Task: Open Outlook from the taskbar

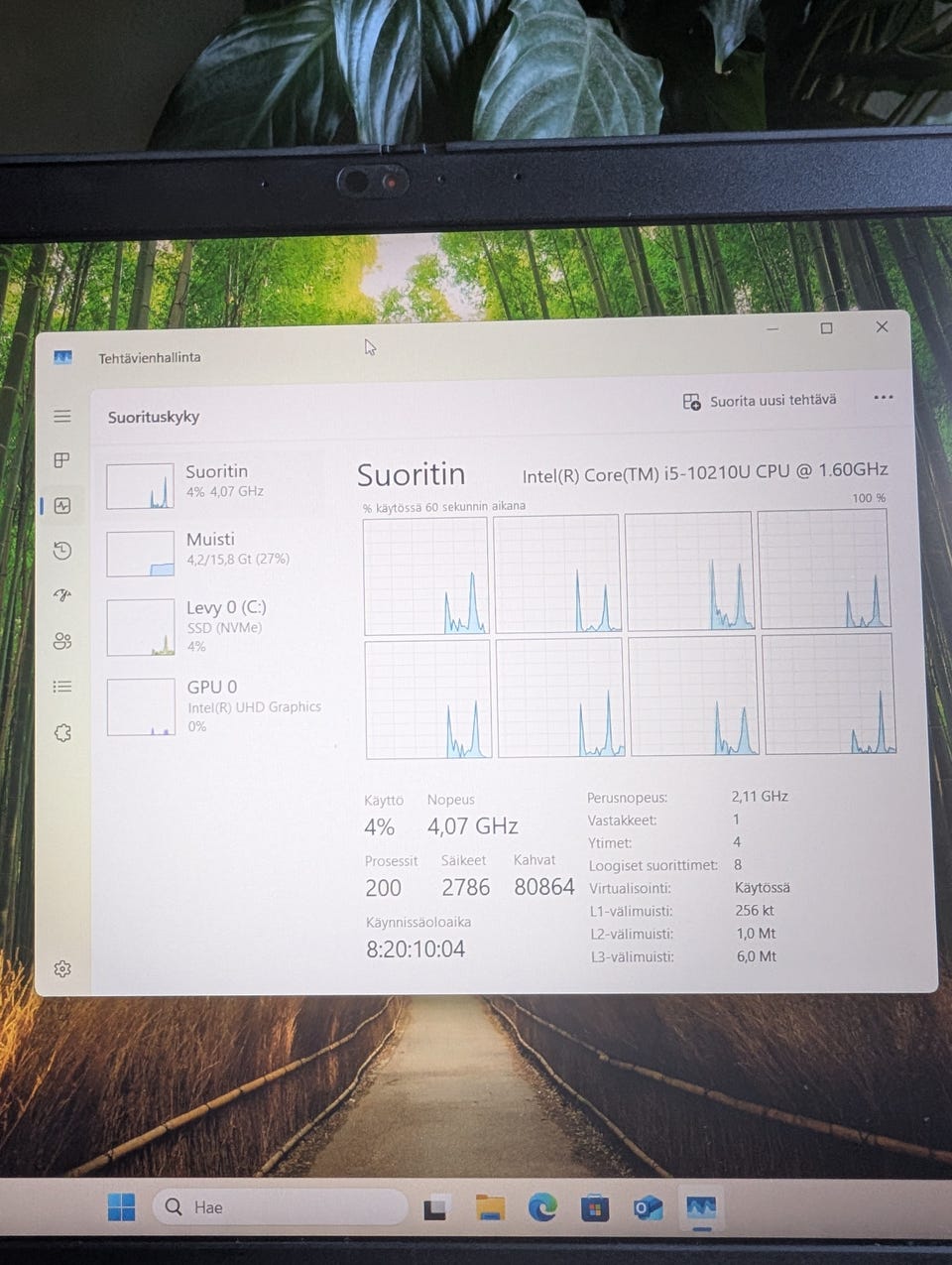Action: click(649, 1208)
